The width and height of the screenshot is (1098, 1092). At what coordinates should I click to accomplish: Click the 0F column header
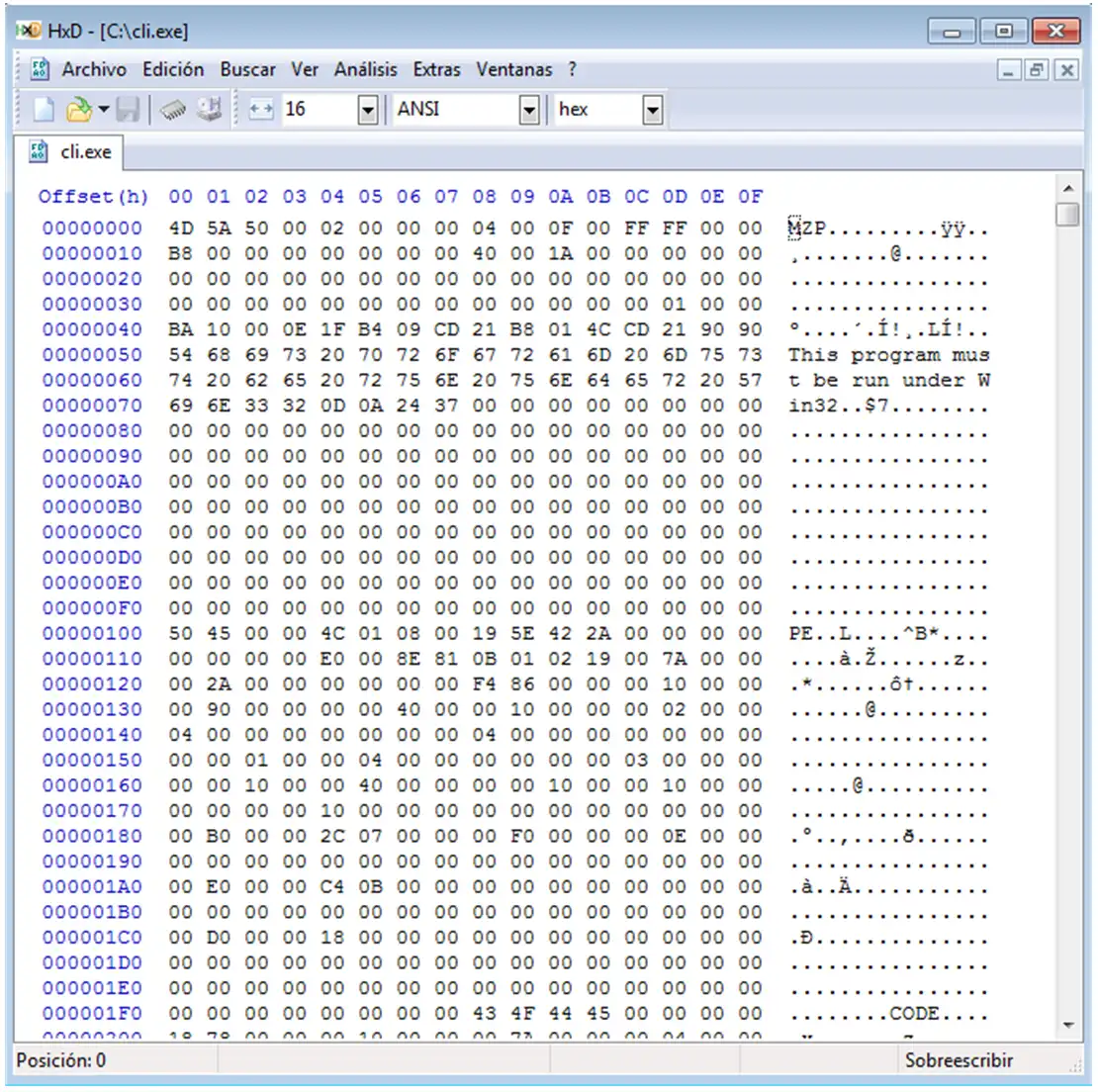tap(749, 197)
